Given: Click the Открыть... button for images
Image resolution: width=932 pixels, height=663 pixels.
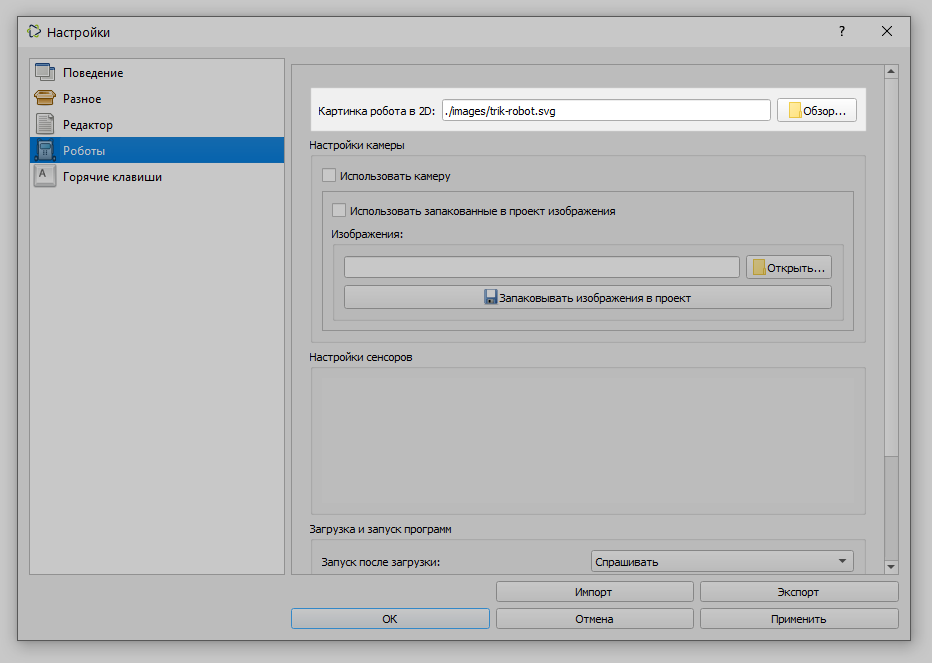Looking at the screenshot, I should pos(789,268).
